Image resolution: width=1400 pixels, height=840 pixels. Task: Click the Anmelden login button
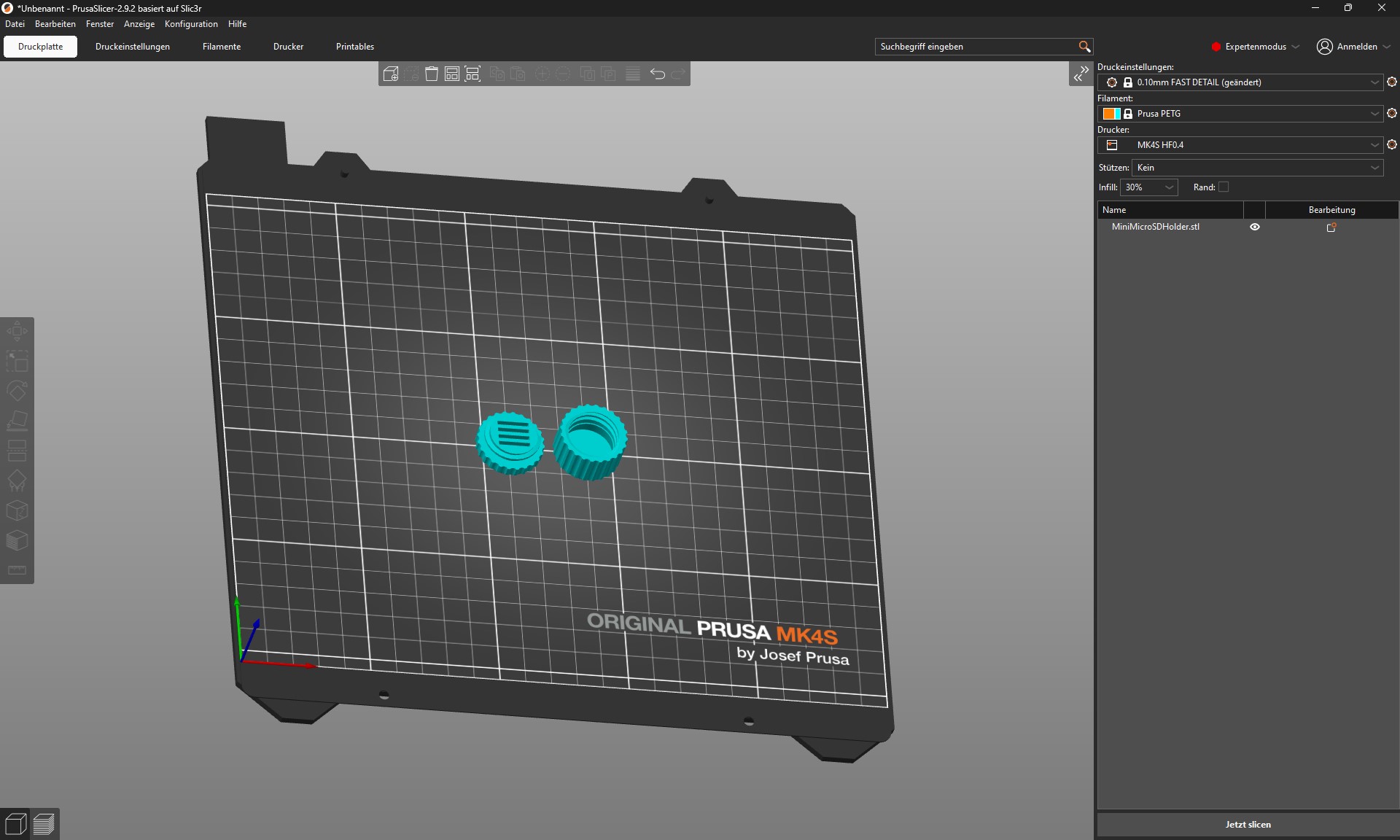point(1353,47)
